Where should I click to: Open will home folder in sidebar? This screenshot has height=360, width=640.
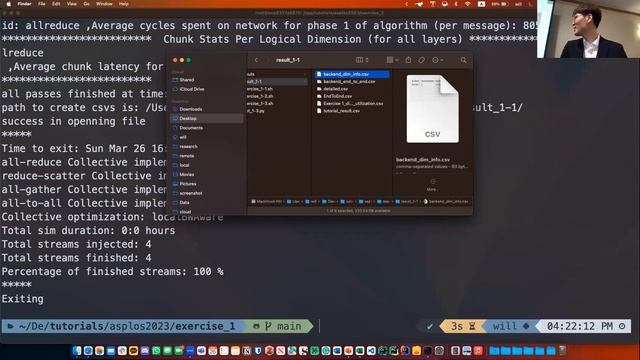(x=182, y=137)
